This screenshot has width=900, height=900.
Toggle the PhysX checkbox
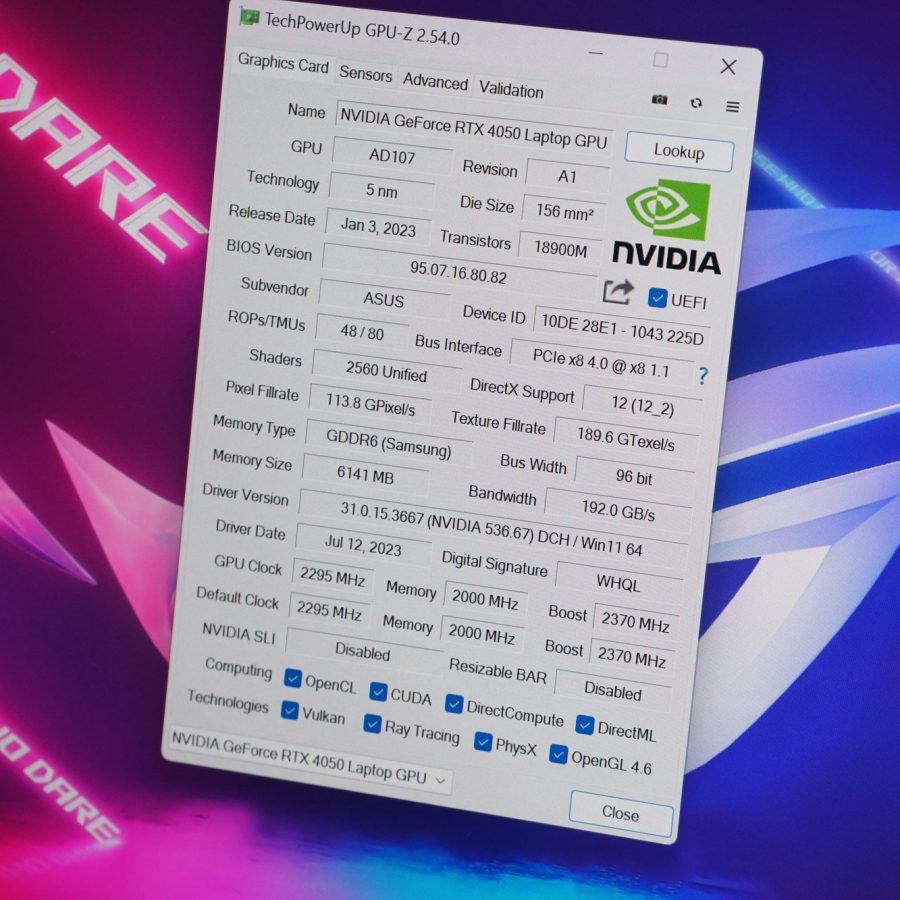[483, 742]
